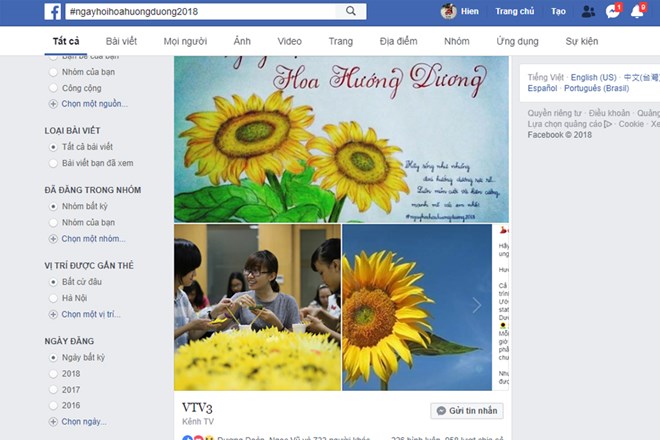Viewport: 660px width, 440px height.
Task: Switch to Ứng dụng tab
Action: (x=517, y=41)
